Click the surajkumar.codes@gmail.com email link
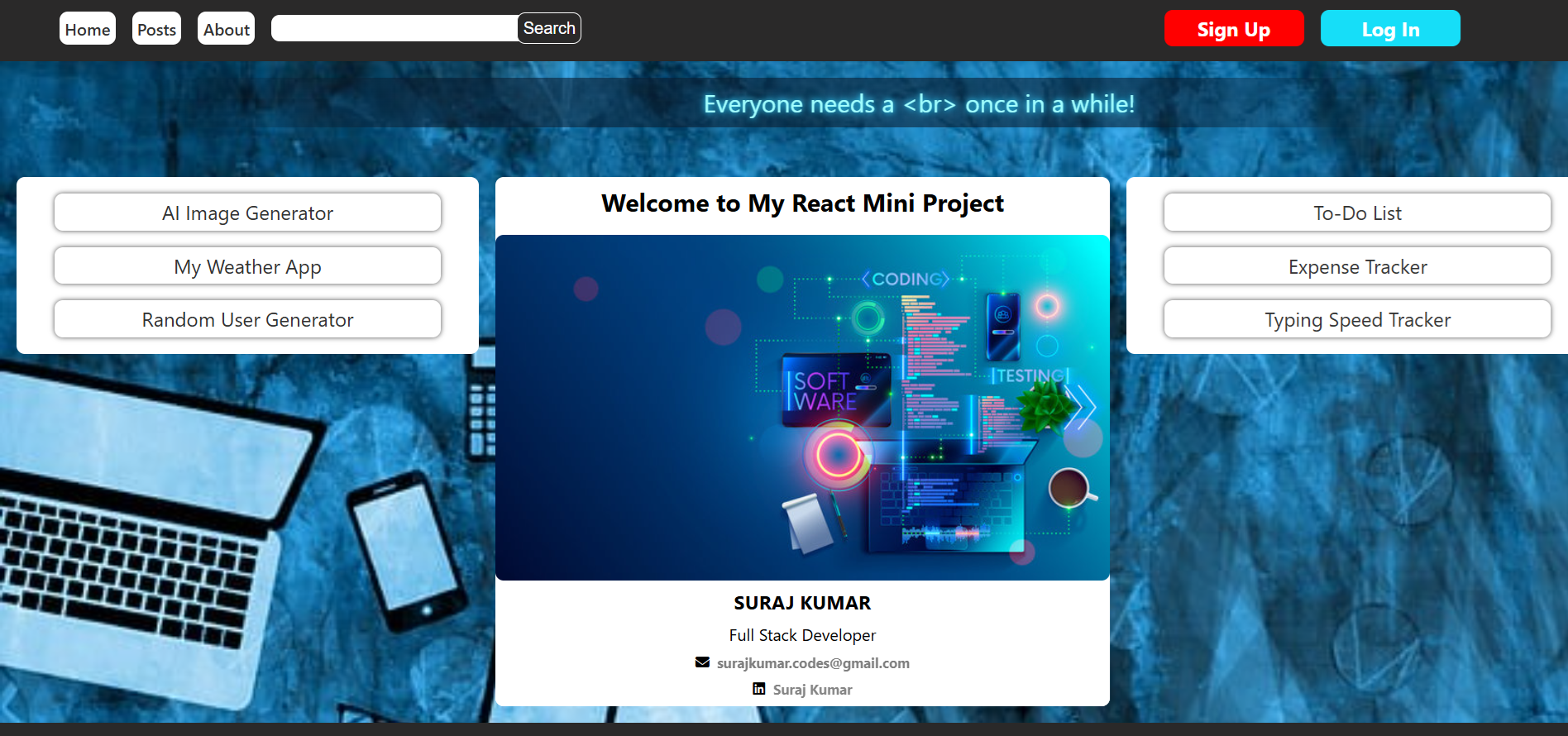 tap(813, 663)
